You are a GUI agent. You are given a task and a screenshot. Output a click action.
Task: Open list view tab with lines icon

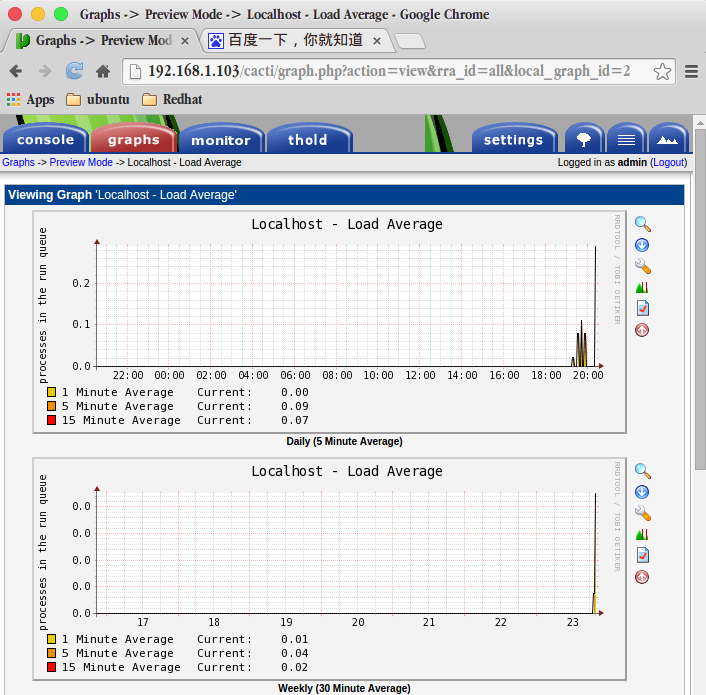[626, 139]
